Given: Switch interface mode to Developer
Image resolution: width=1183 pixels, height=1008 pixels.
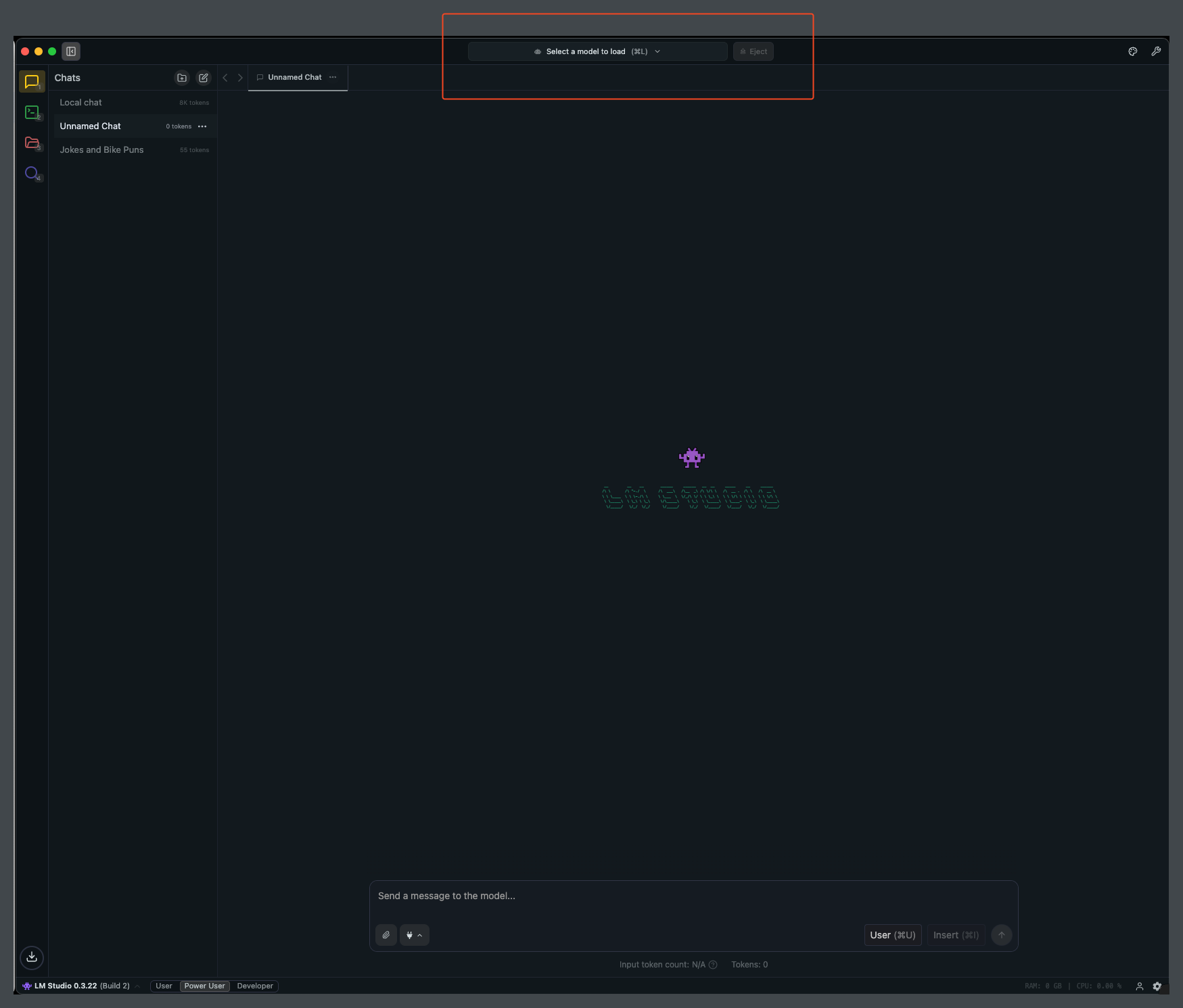Looking at the screenshot, I should pyautogui.click(x=255, y=986).
